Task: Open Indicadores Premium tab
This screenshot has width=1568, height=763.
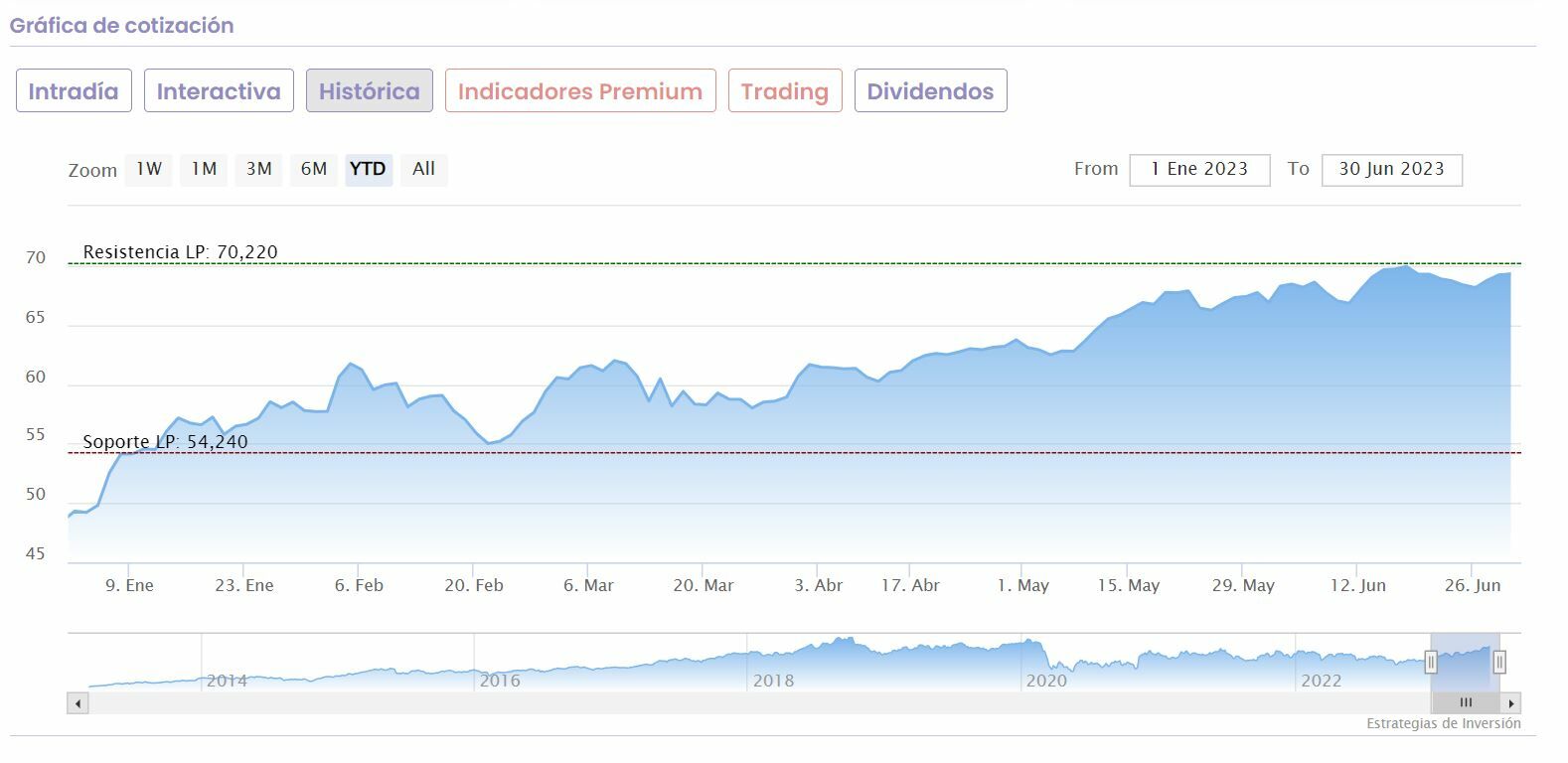Action: (x=580, y=91)
